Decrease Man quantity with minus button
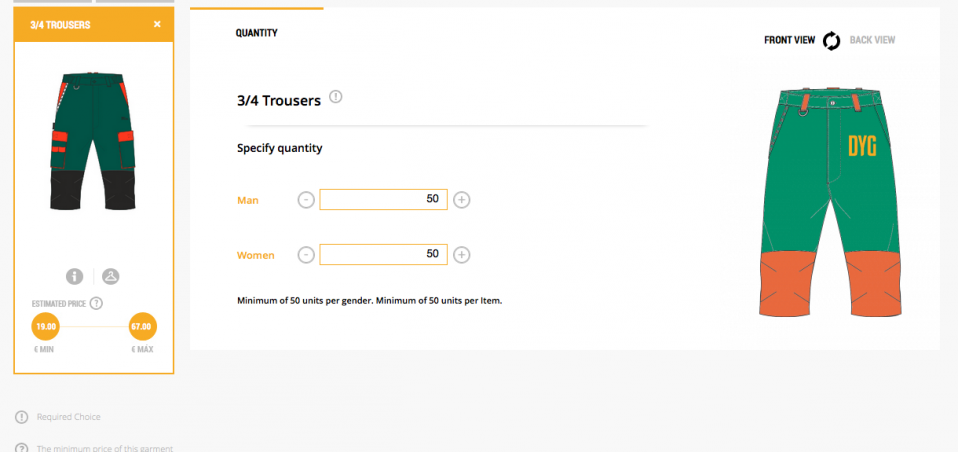This screenshot has height=452, width=958. tap(306, 200)
